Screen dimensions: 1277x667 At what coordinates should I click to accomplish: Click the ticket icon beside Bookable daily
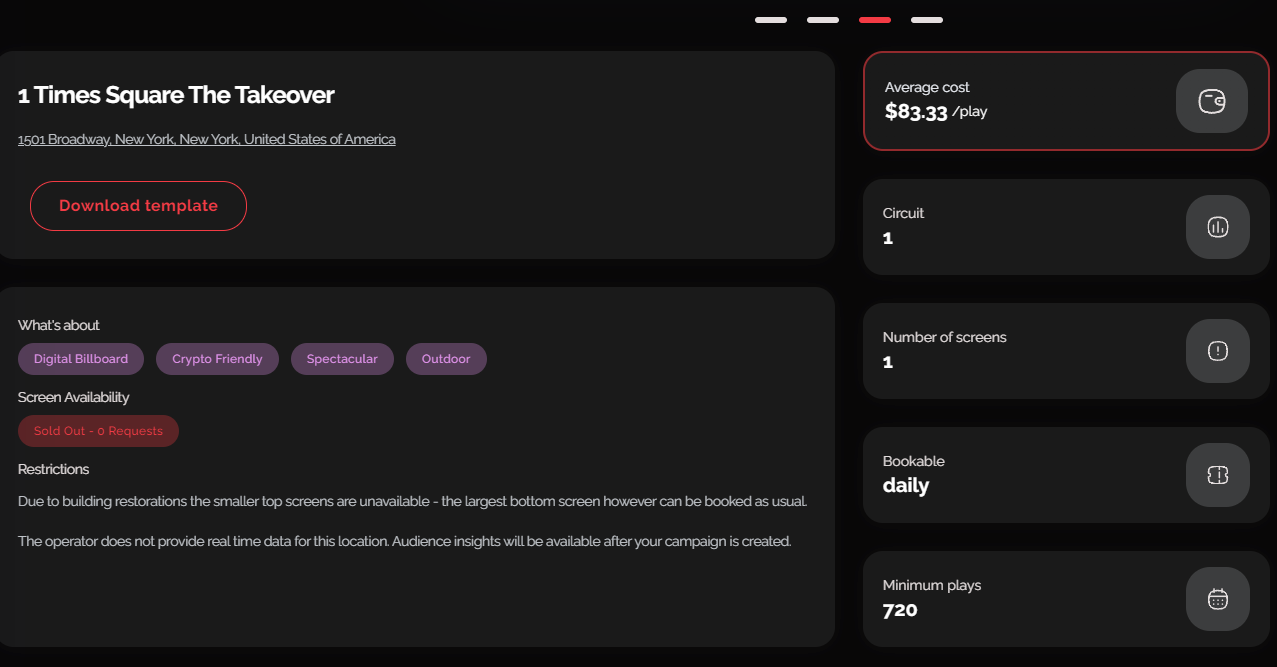[1217, 475]
